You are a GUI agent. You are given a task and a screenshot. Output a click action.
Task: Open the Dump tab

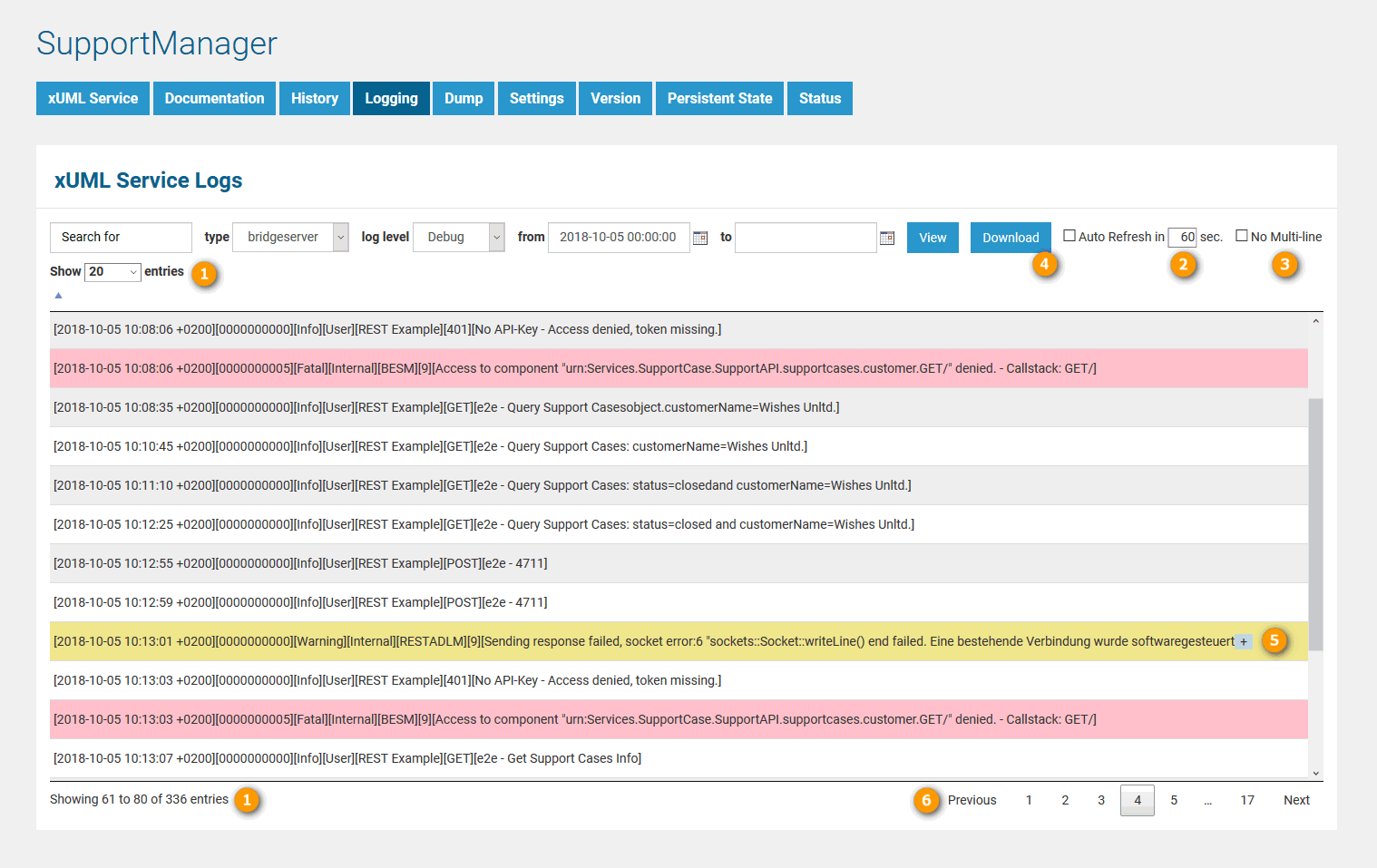464,98
